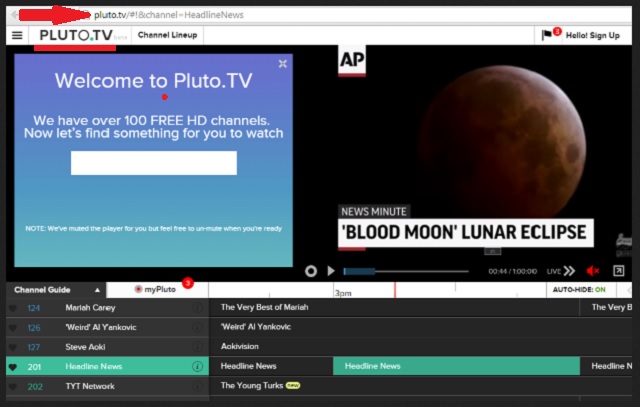This screenshot has height=407, width=640.
Task: Open the notifications flag icon
Action: (546, 36)
